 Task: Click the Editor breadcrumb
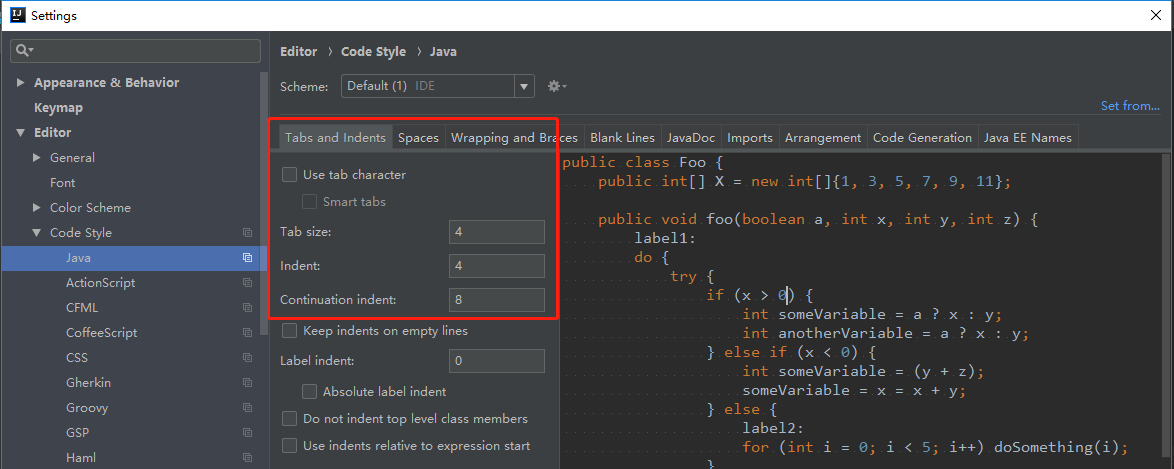tap(299, 52)
